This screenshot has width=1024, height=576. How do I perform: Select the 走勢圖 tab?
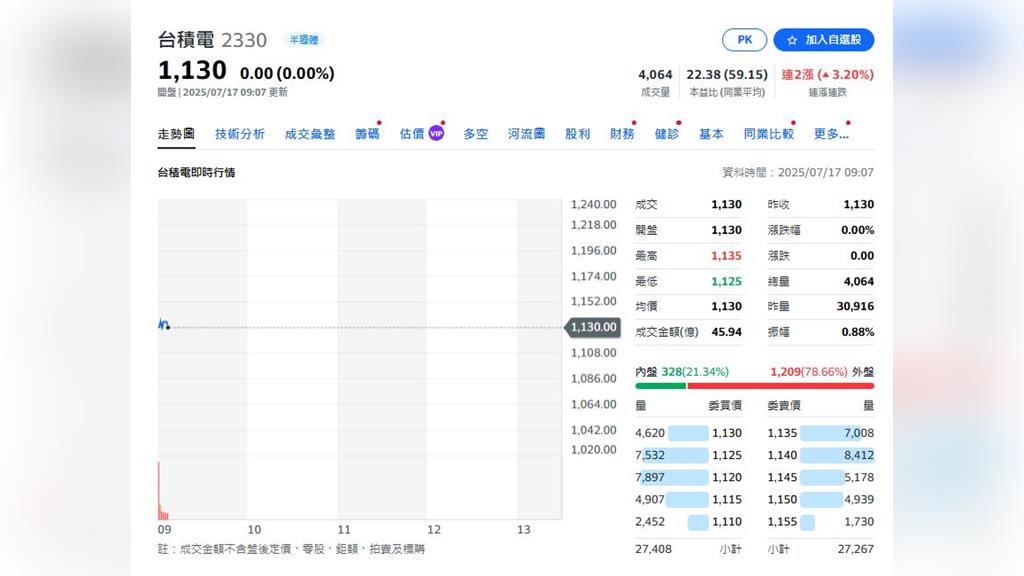click(176, 134)
